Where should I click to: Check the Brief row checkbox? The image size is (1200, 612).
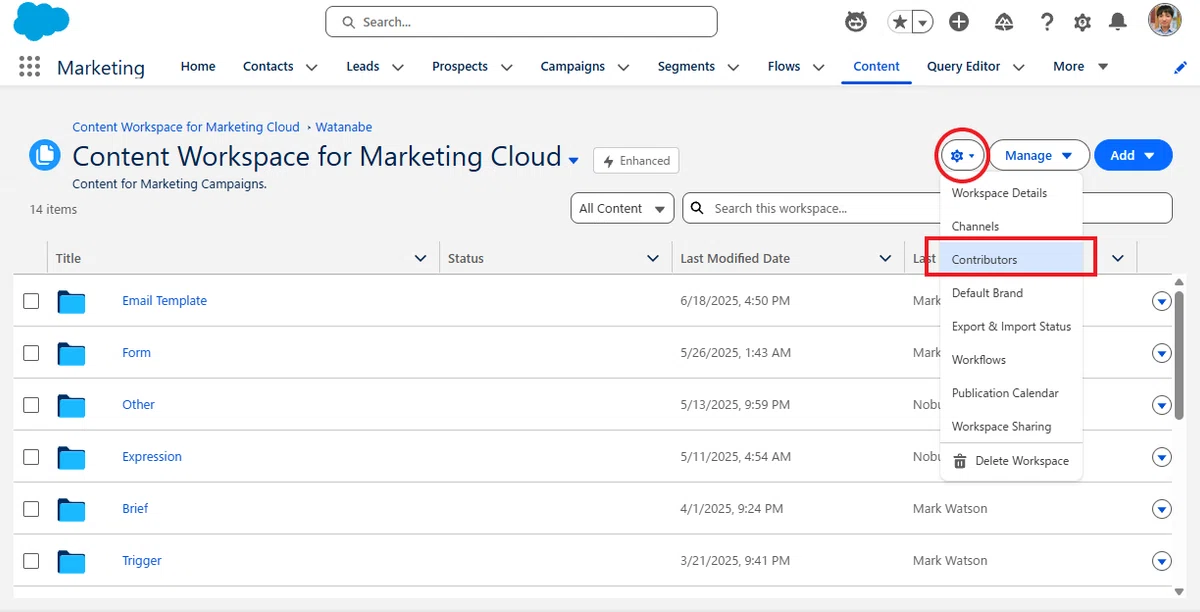click(x=31, y=509)
